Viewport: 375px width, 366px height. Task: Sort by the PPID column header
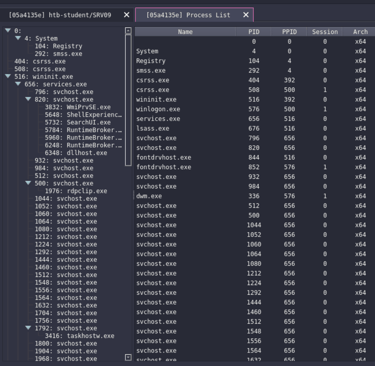[x=289, y=32]
